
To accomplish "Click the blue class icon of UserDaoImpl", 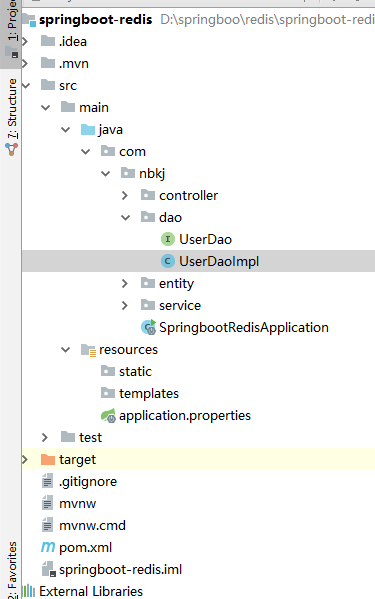I will click(x=168, y=261).
